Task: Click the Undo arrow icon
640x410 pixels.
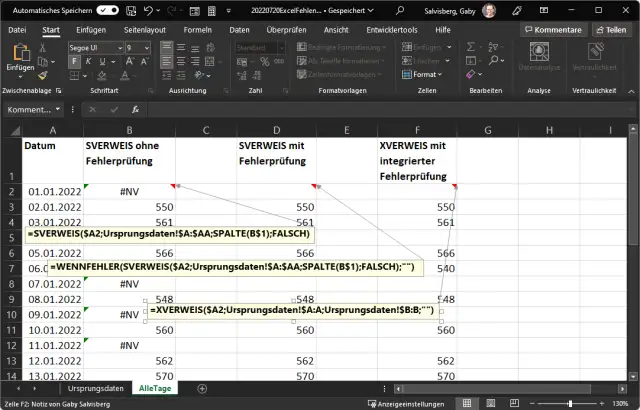Action: coord(149,9)
